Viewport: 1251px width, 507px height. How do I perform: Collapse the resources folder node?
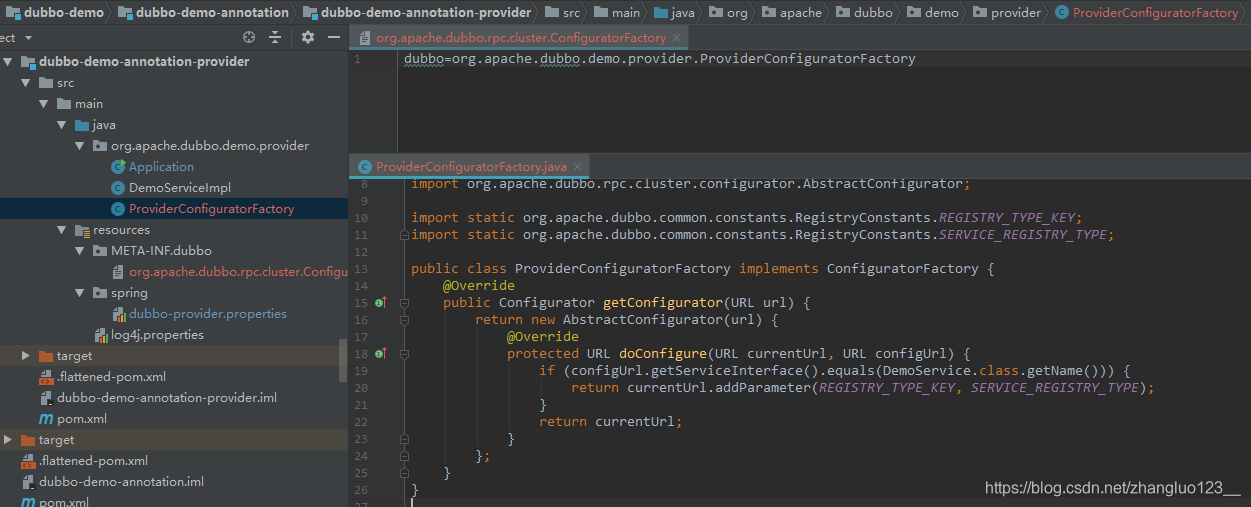click(x=62, y=230)
